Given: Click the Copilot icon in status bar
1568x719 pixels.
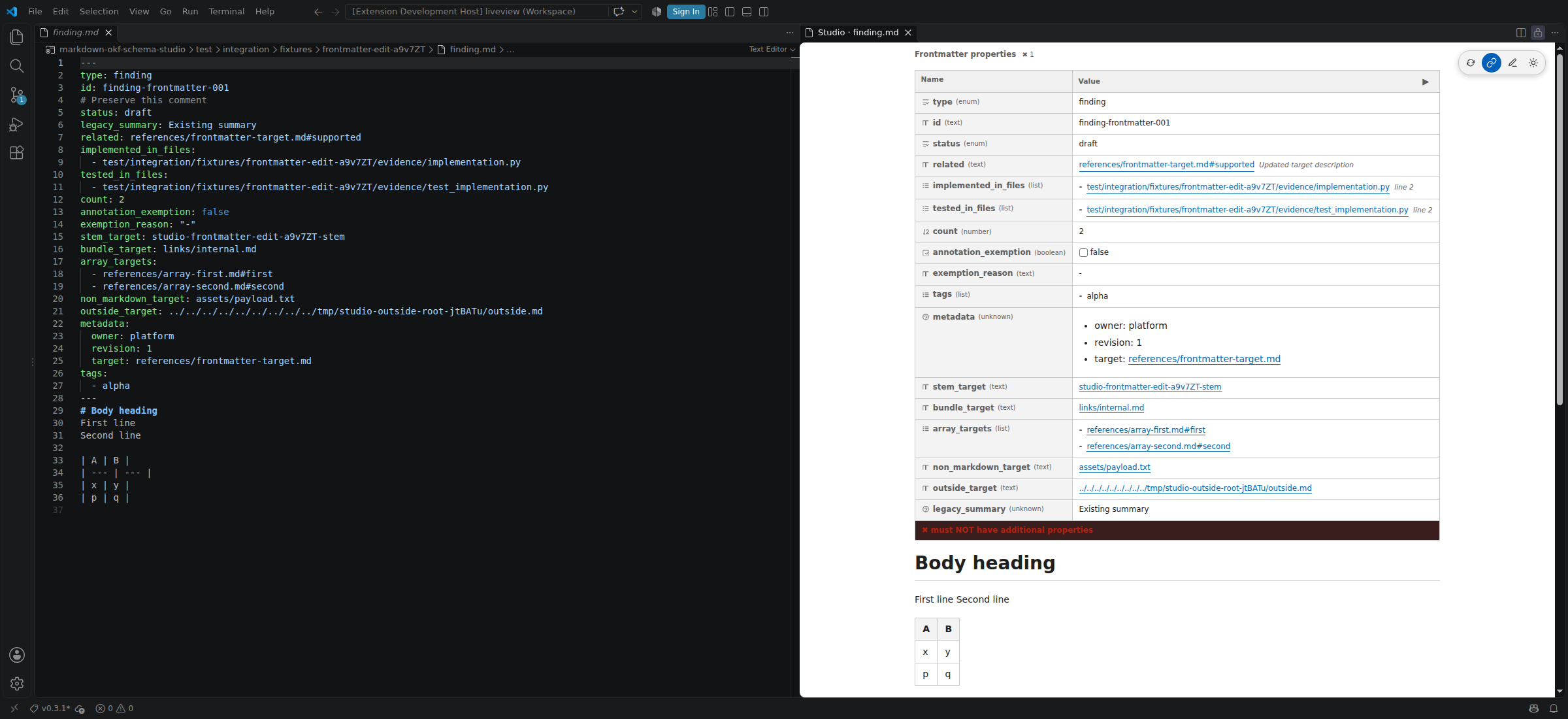Looking at the screenshot, I should (1534, 709).
